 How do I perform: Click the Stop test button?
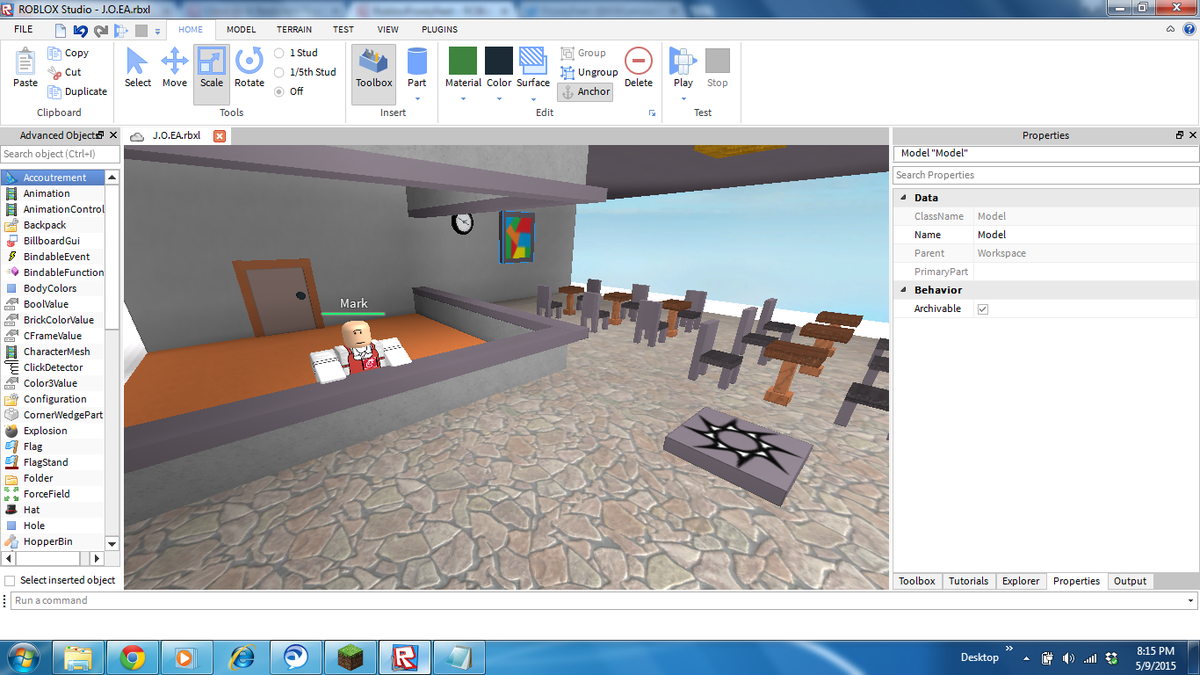click(x=717, y=68)
